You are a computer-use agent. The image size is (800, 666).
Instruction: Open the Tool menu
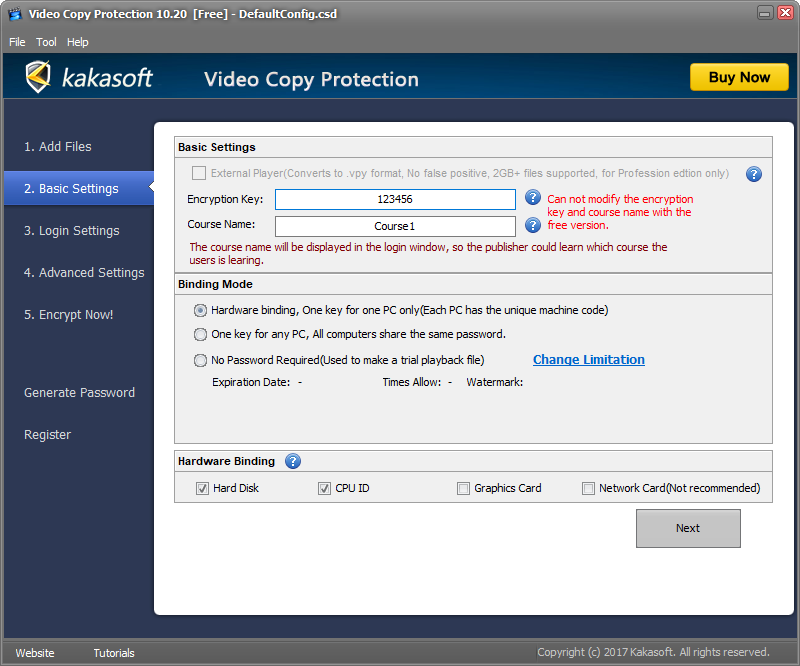pos(46,42)
